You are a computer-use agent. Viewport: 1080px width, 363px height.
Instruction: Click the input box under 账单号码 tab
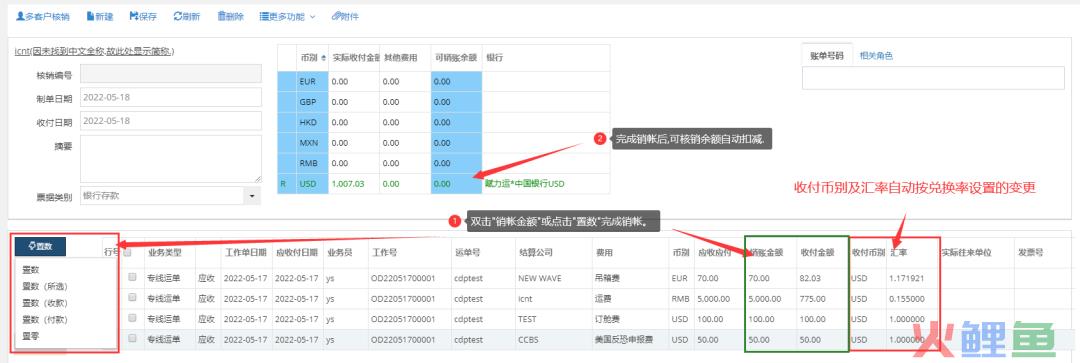click(x=933, y=79)
